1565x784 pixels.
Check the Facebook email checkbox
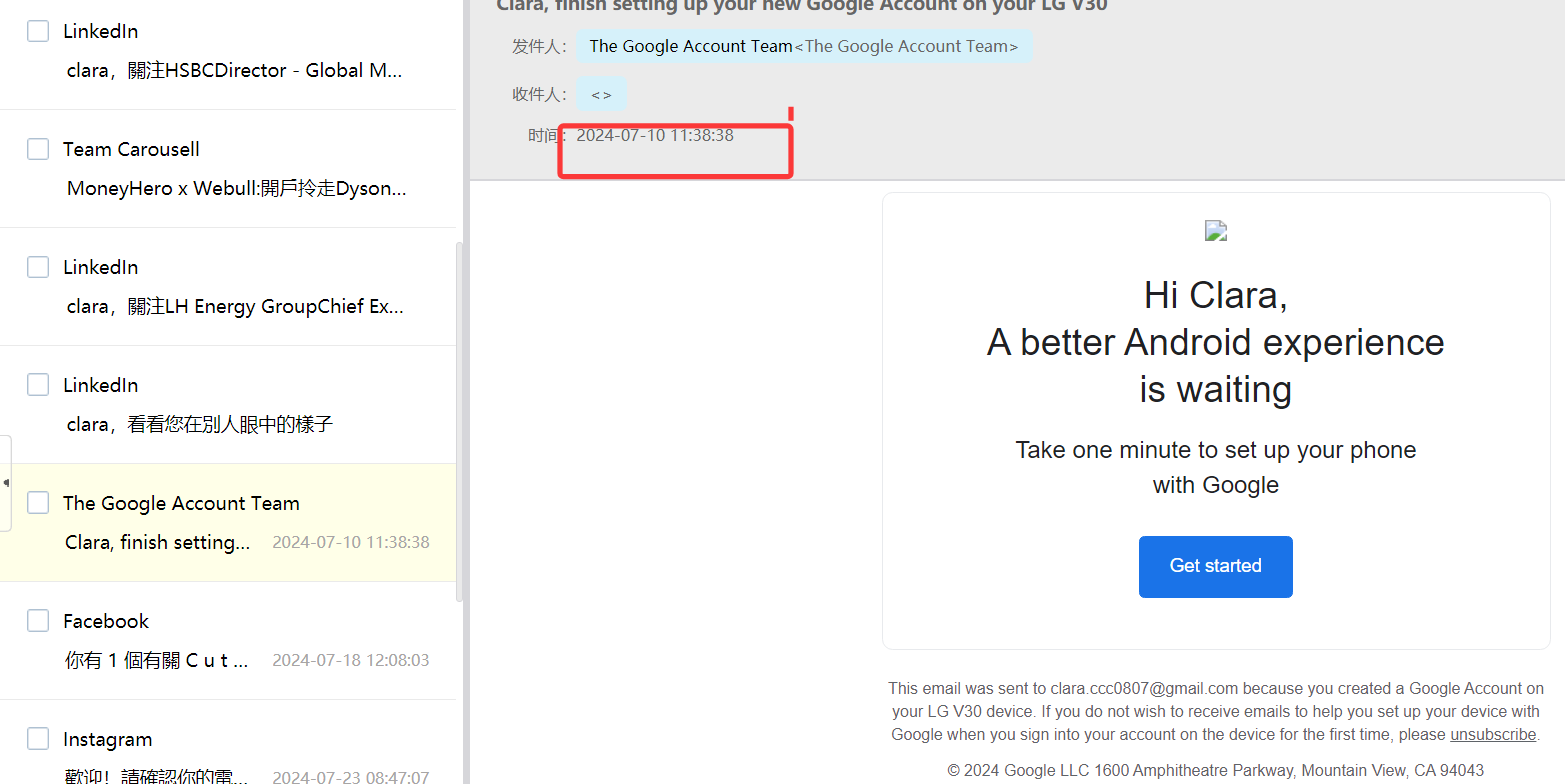click(x=38, y=621)
